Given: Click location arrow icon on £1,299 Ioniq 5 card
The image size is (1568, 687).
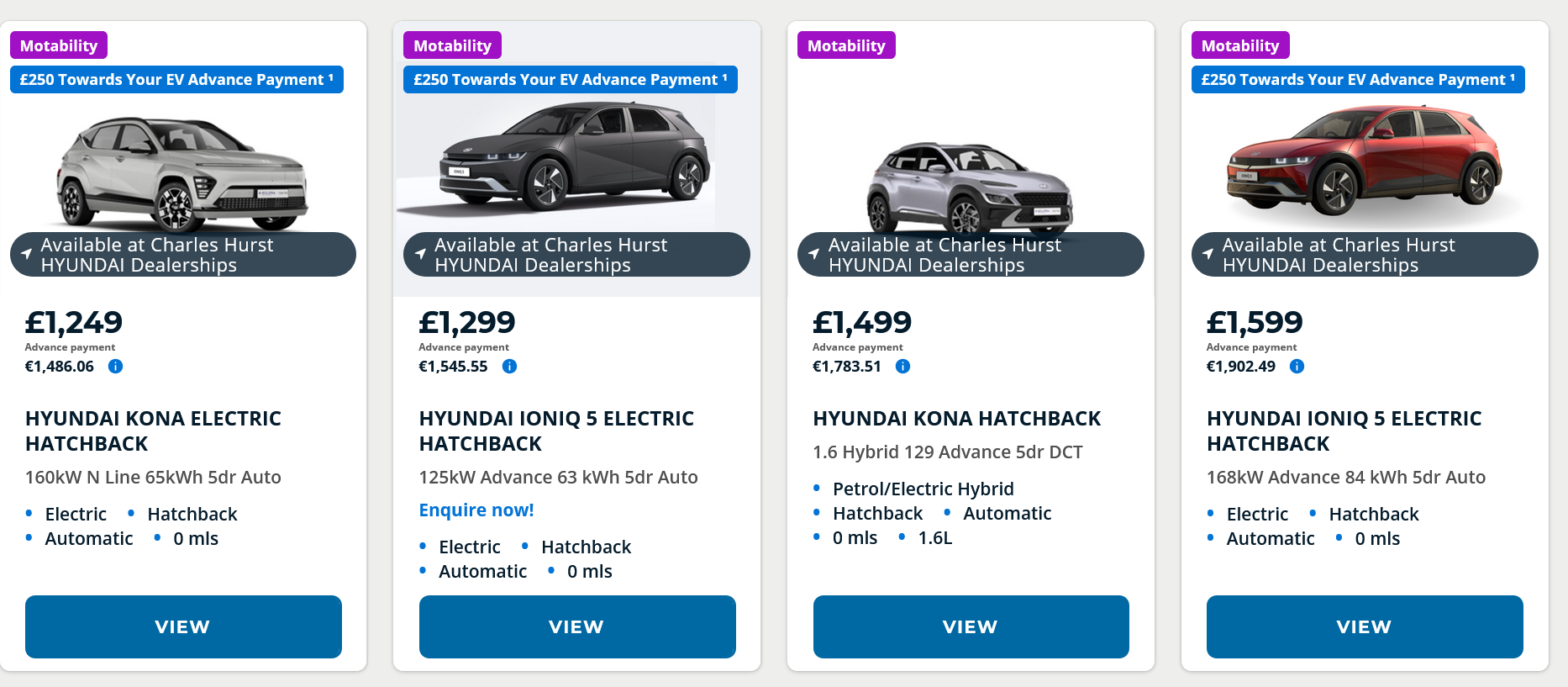Looking at the screenshot, I should pyautogui.click(x=421, y=253).
